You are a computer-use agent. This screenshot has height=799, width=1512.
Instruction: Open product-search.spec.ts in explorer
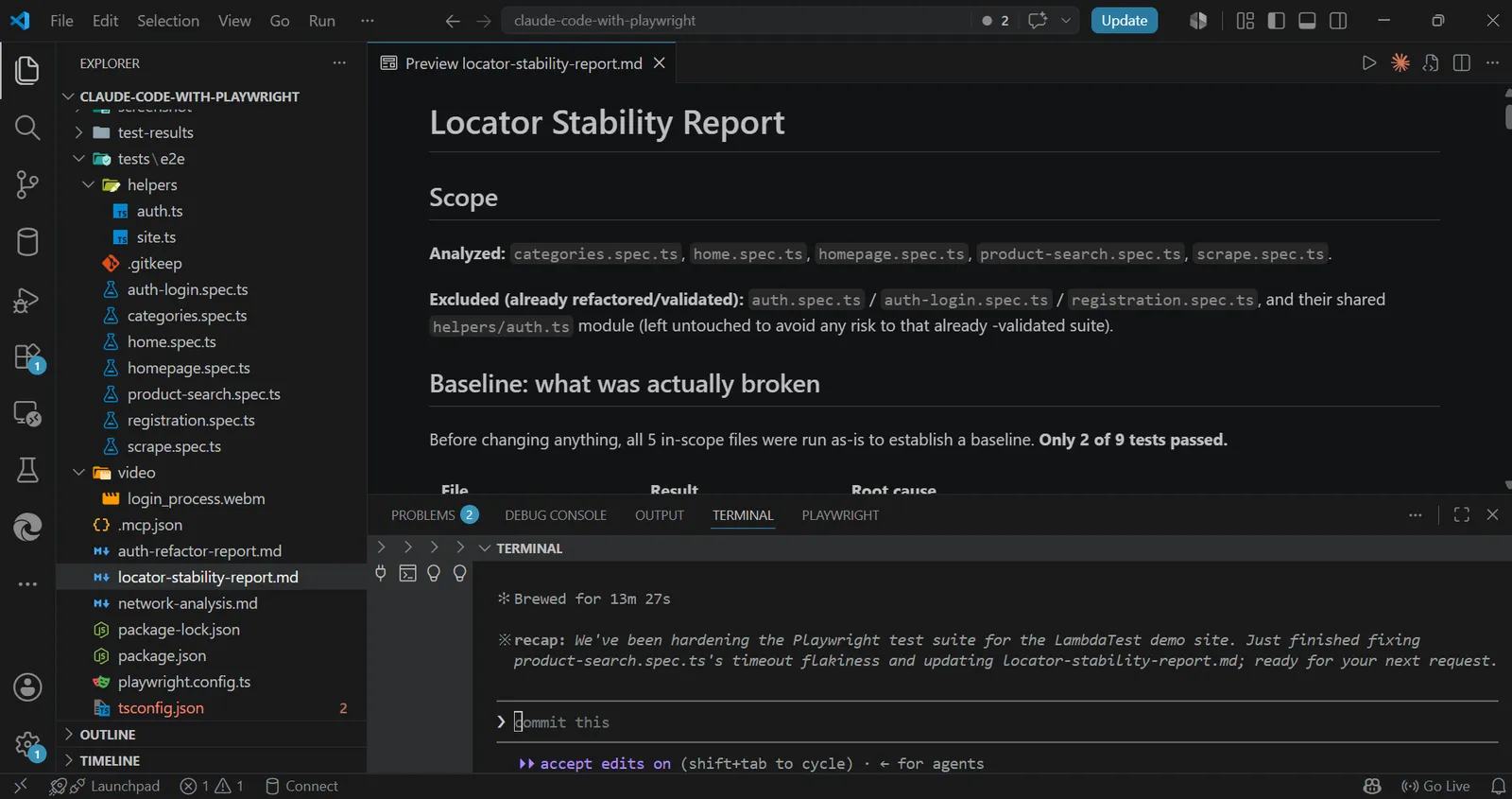pyautogui.click(x=204, y=394)
